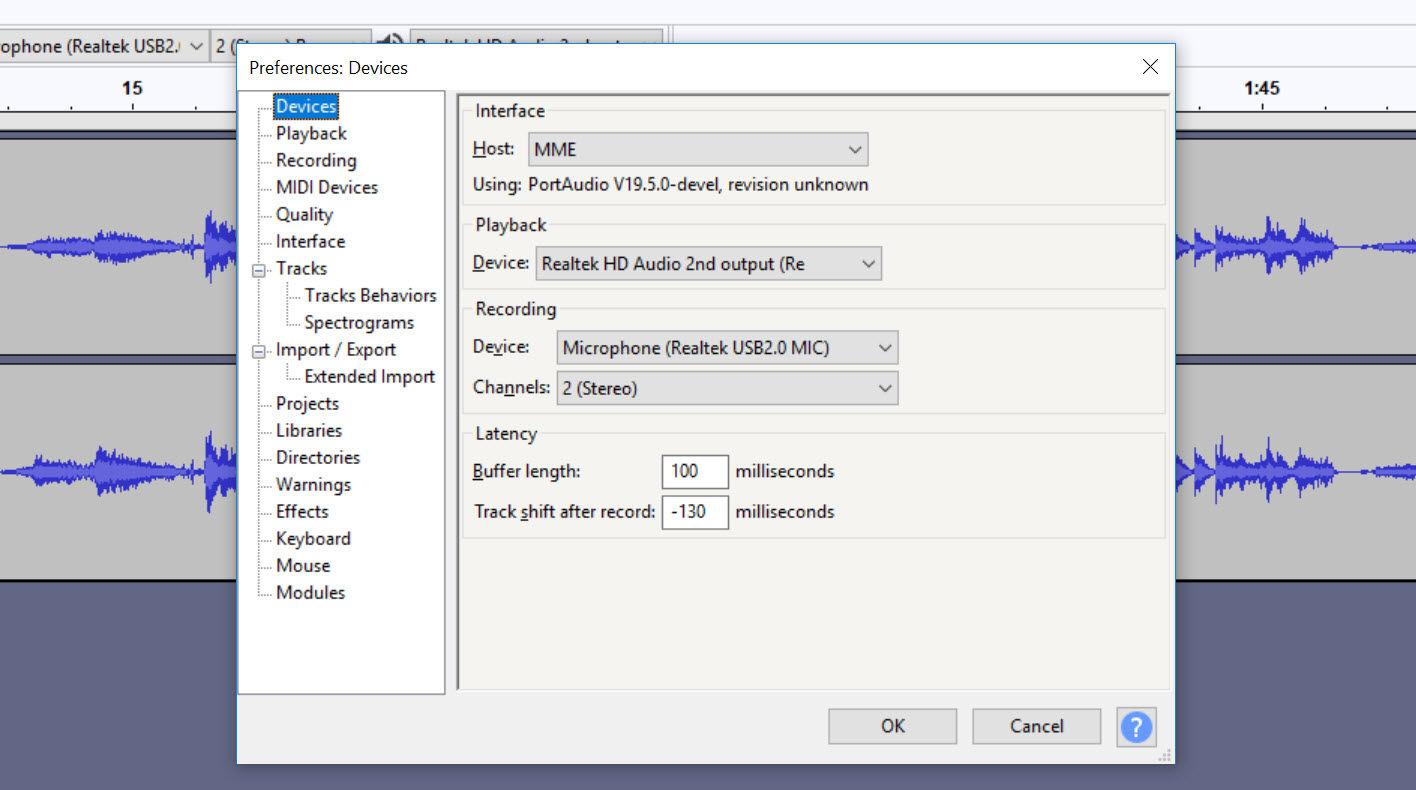Click the Cancel button

[x=1036, y=726]
